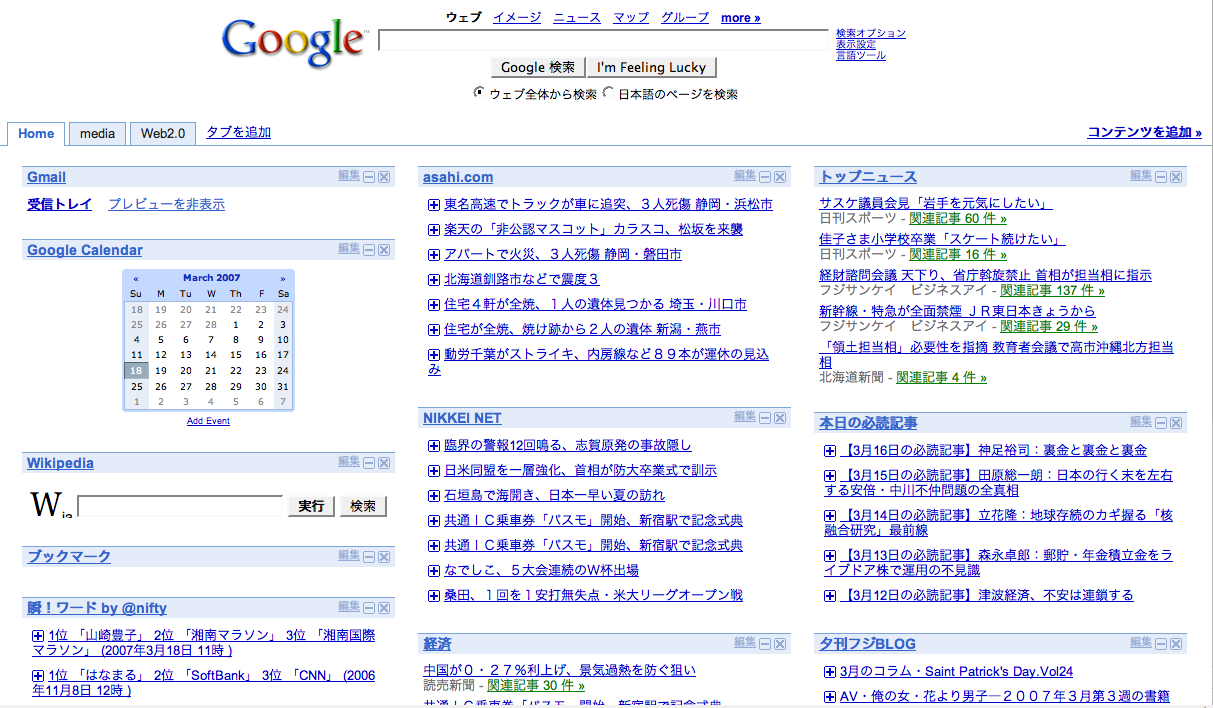Minimize the 夕刊フジBLOG gadget

[1161, 644]
